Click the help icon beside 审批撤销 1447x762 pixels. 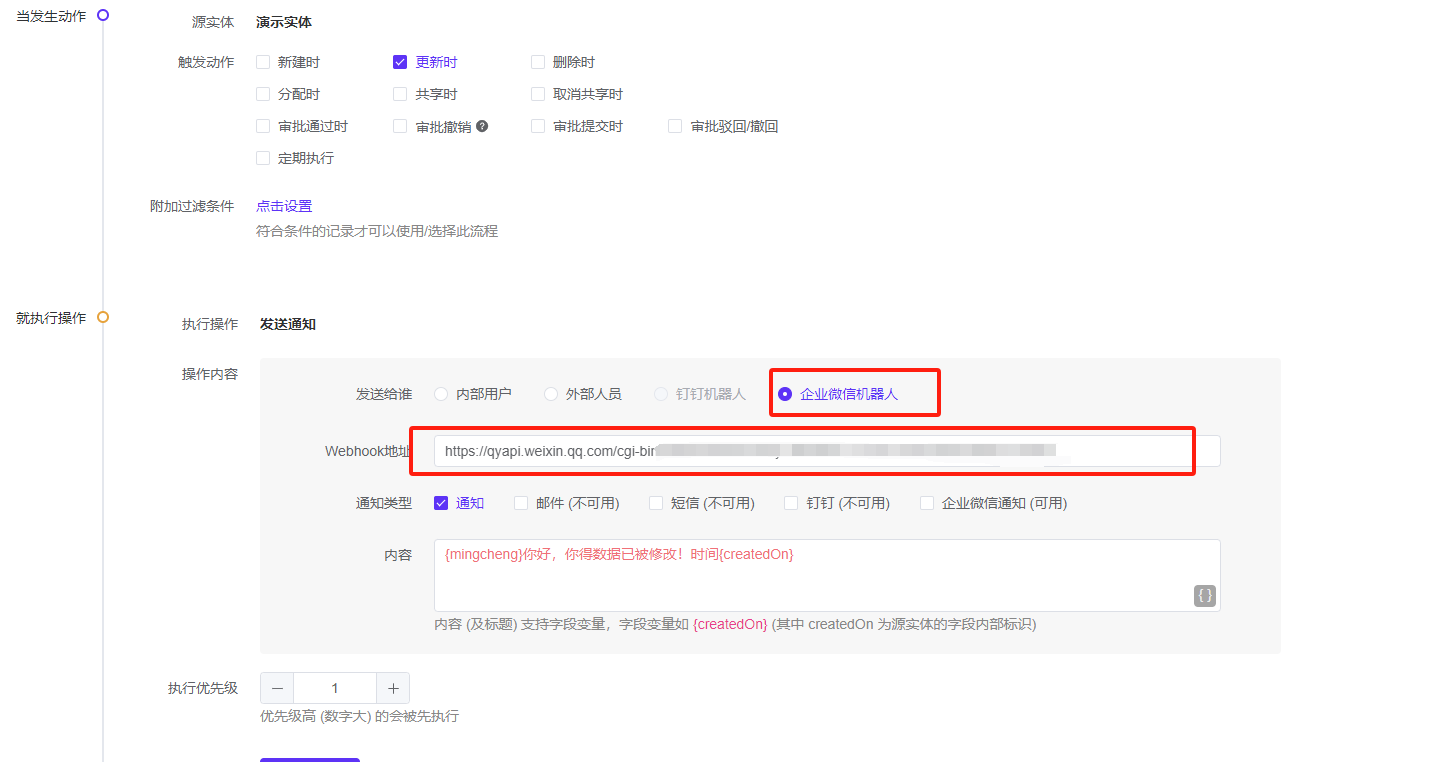(x=482, y=127)
